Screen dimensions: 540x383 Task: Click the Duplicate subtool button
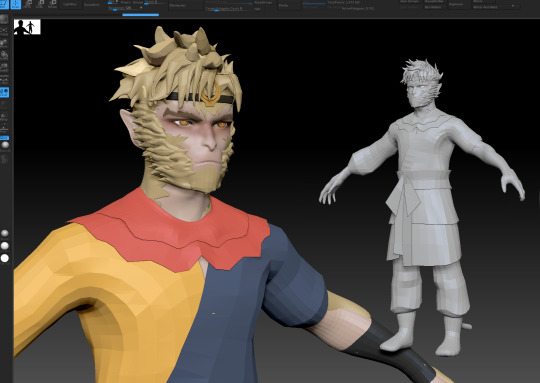456,4
